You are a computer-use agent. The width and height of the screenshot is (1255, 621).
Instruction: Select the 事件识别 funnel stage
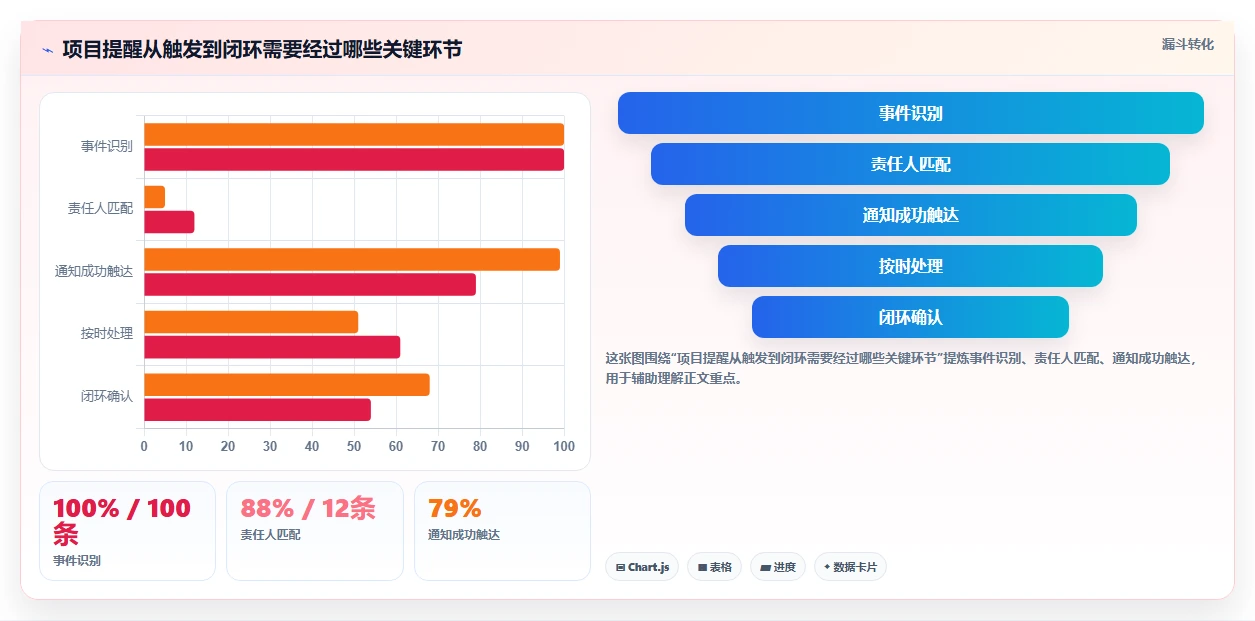tap(910, 113)
